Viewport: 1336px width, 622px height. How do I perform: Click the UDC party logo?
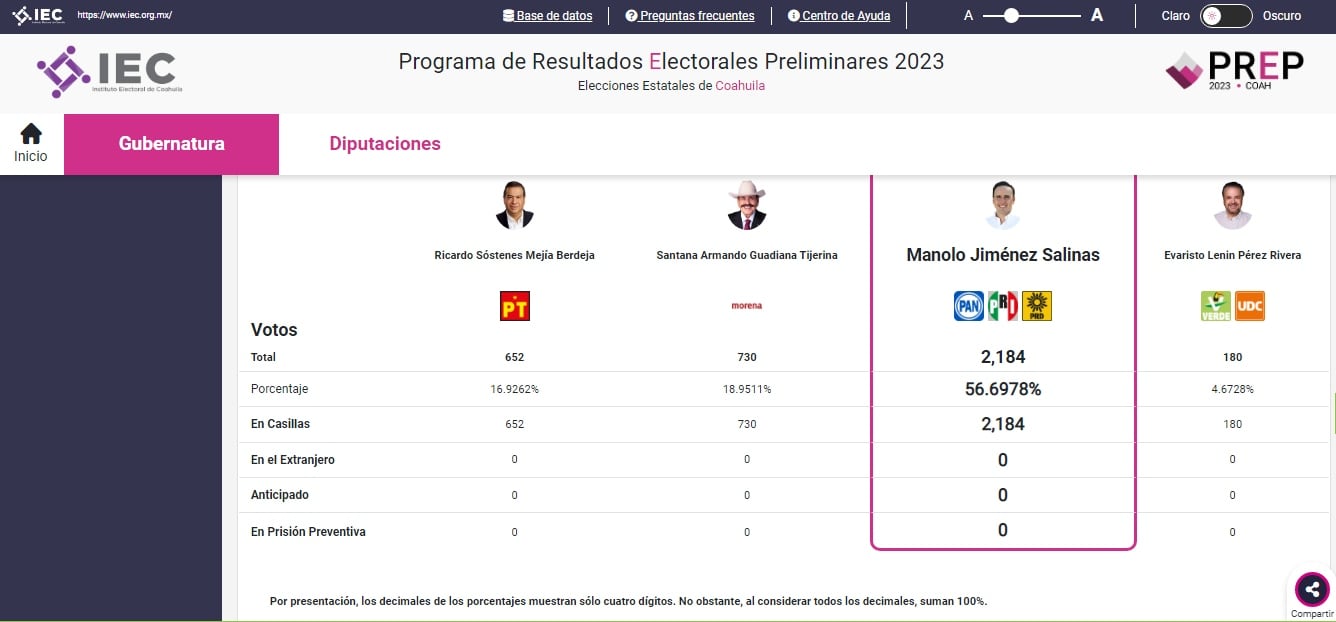(x=1250, y=306)
